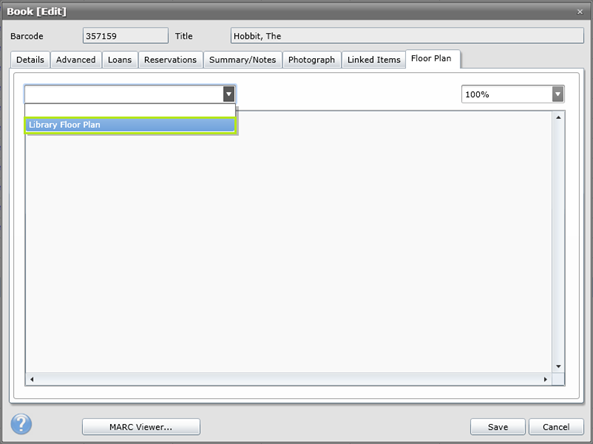Switch to the Details tab

30,60
